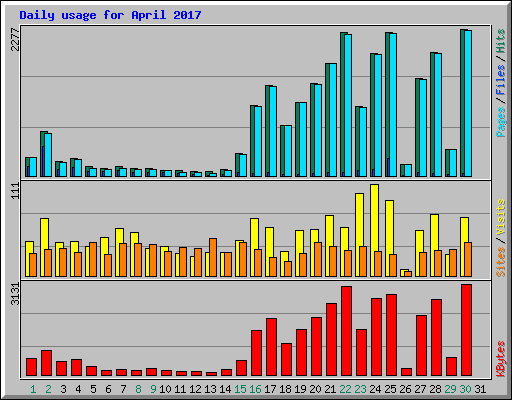The height and width of the screenshot is (400, 512).
Task: Click day label 20 on the x-axis
Action: tap(315, 389)
